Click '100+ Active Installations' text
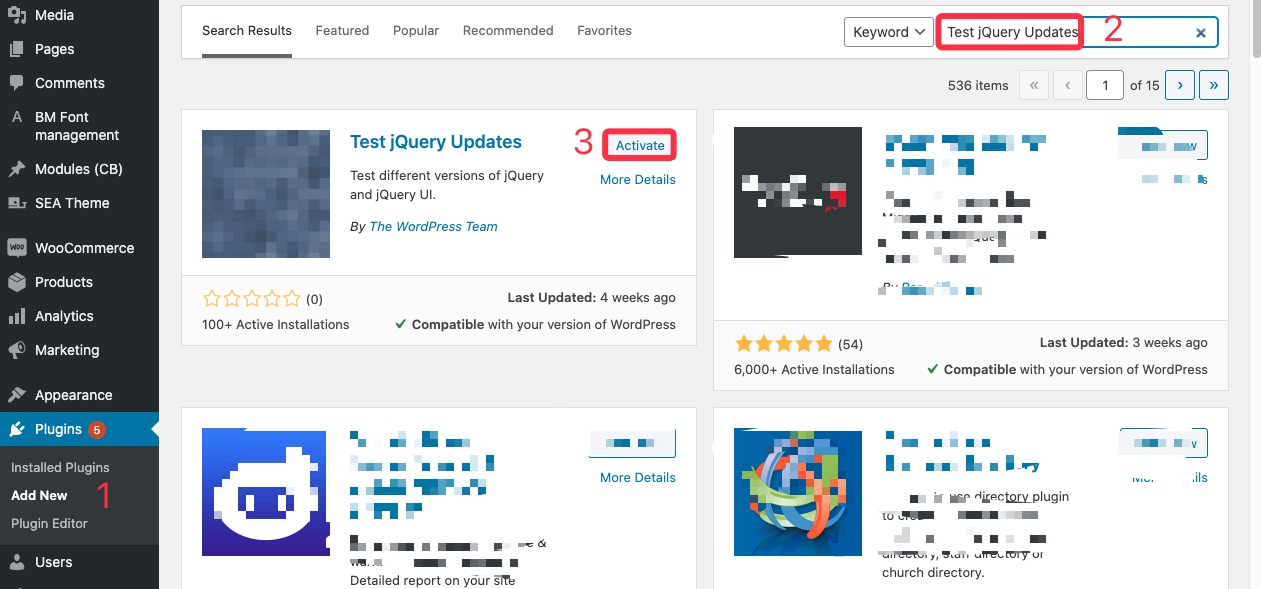 click(276, 324)
